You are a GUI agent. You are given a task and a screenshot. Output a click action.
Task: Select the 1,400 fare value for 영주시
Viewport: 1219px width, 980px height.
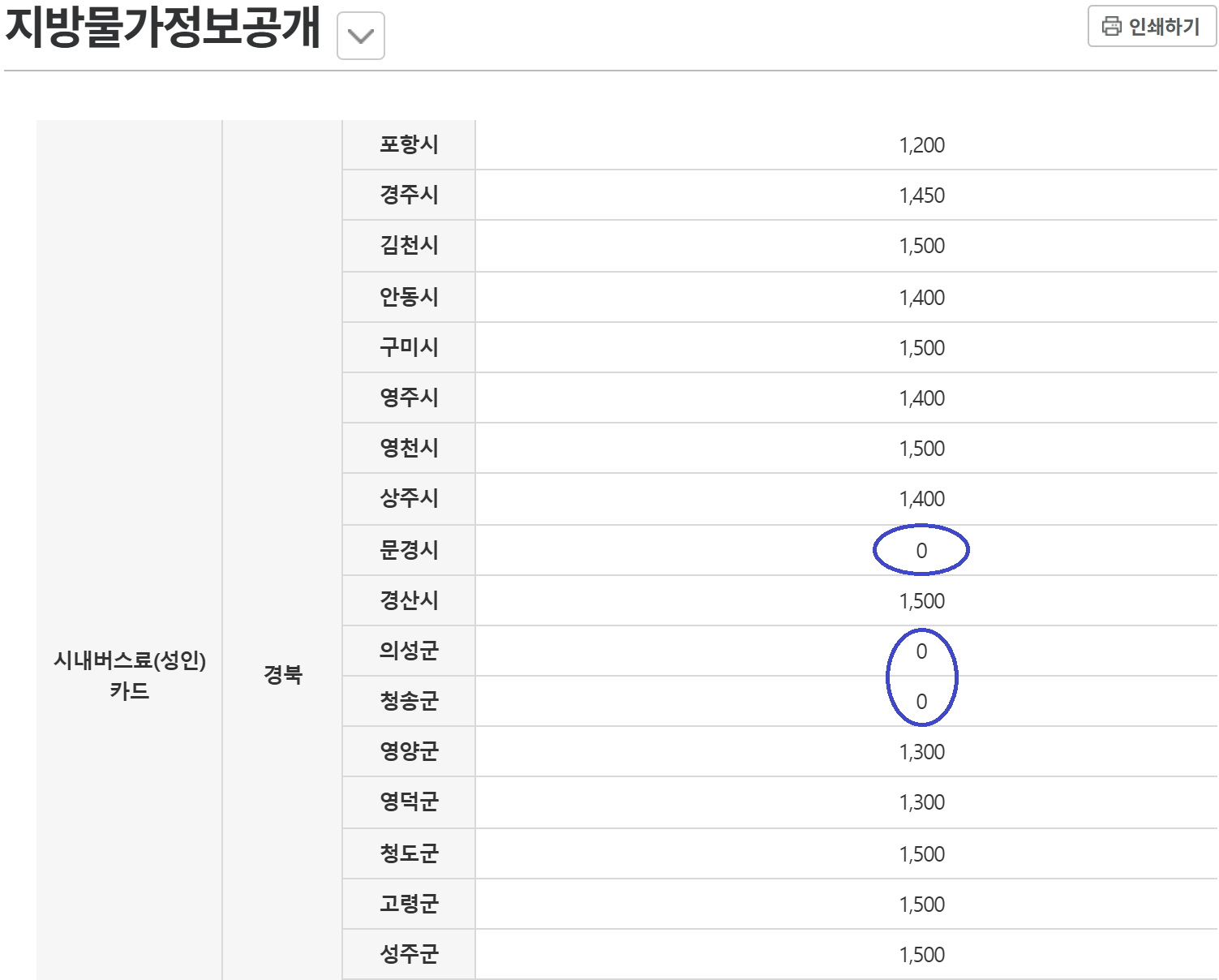pos(922,398)
